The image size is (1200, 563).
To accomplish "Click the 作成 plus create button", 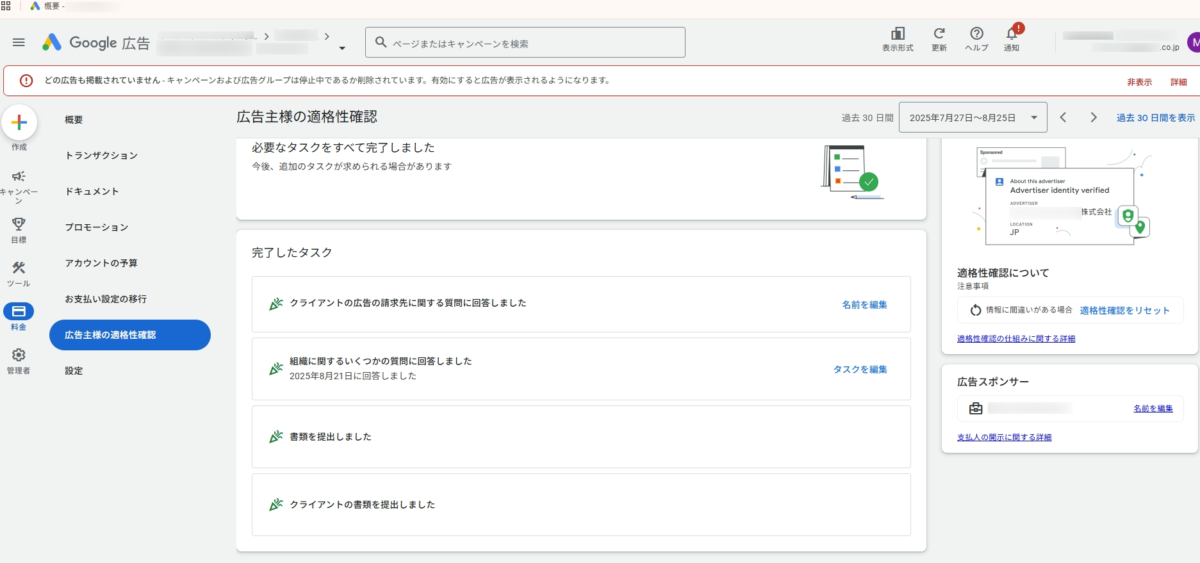I will (x=19, y=123).
